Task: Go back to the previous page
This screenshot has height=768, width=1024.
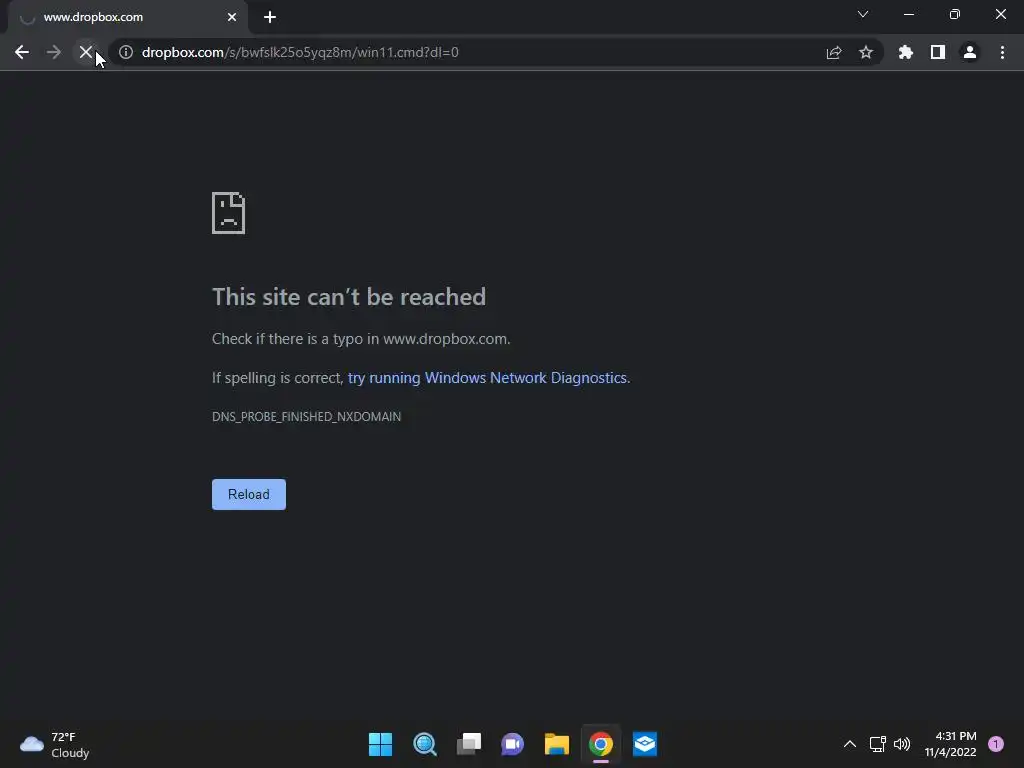Action: pos(22,52)
